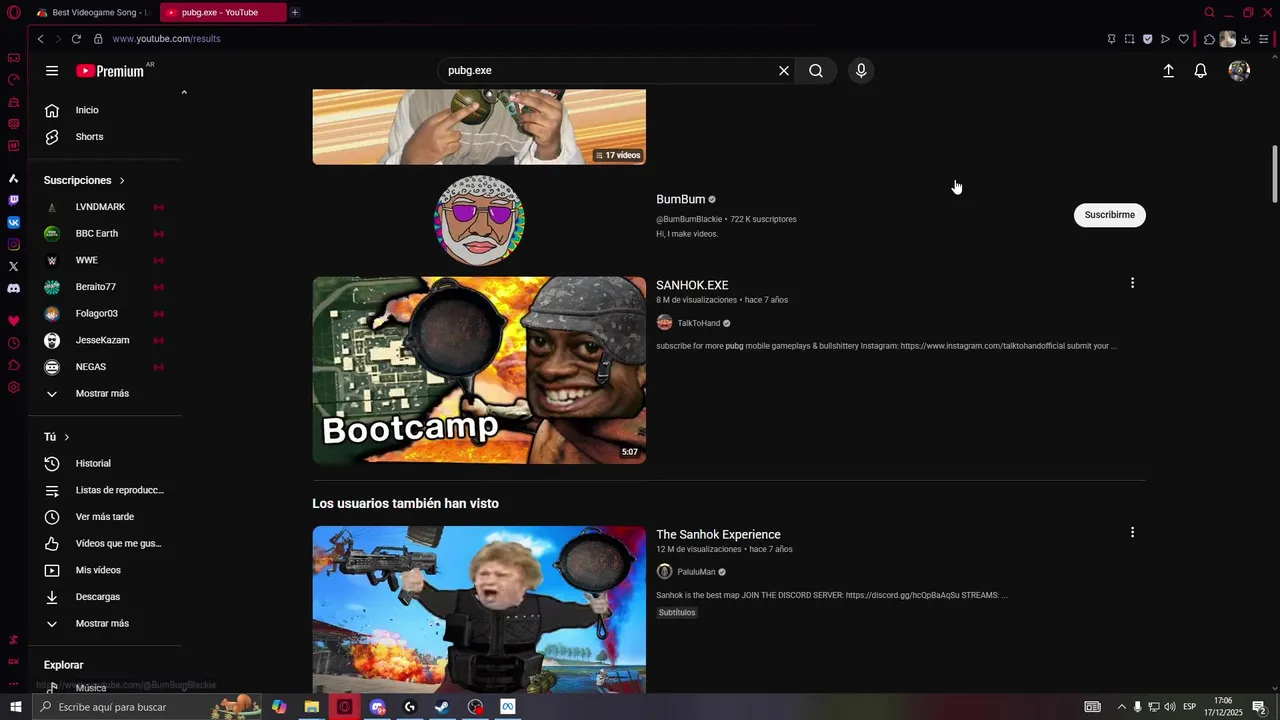Open File Explorer from the taskbar

[311, 707]
